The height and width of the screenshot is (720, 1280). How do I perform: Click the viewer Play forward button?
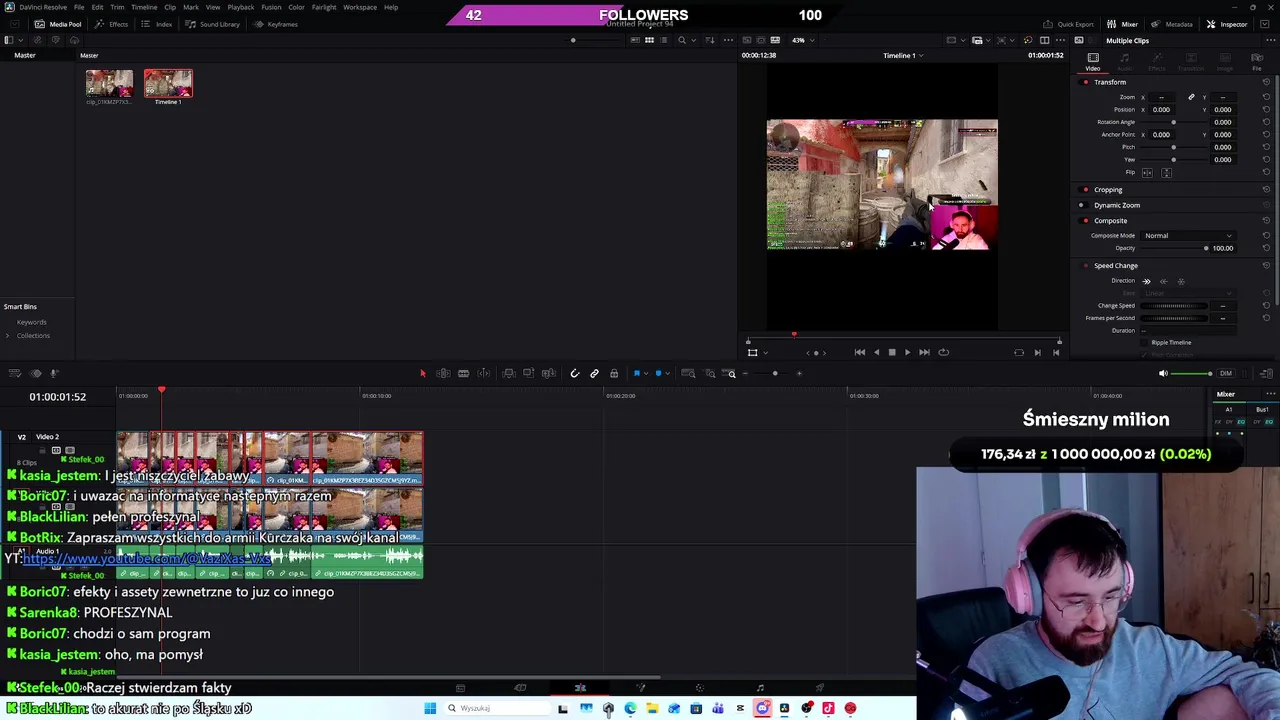907,352
